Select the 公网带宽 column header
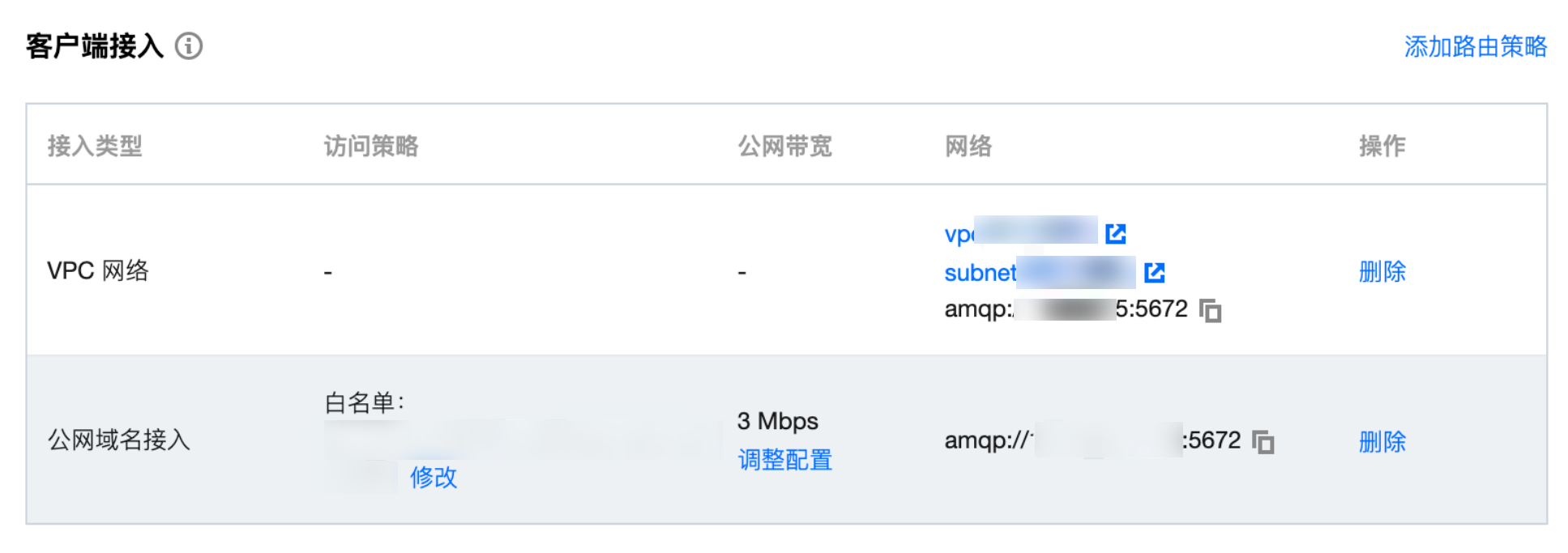The width and height of the screenshot is (1568, 553). (x=784, y=146)
